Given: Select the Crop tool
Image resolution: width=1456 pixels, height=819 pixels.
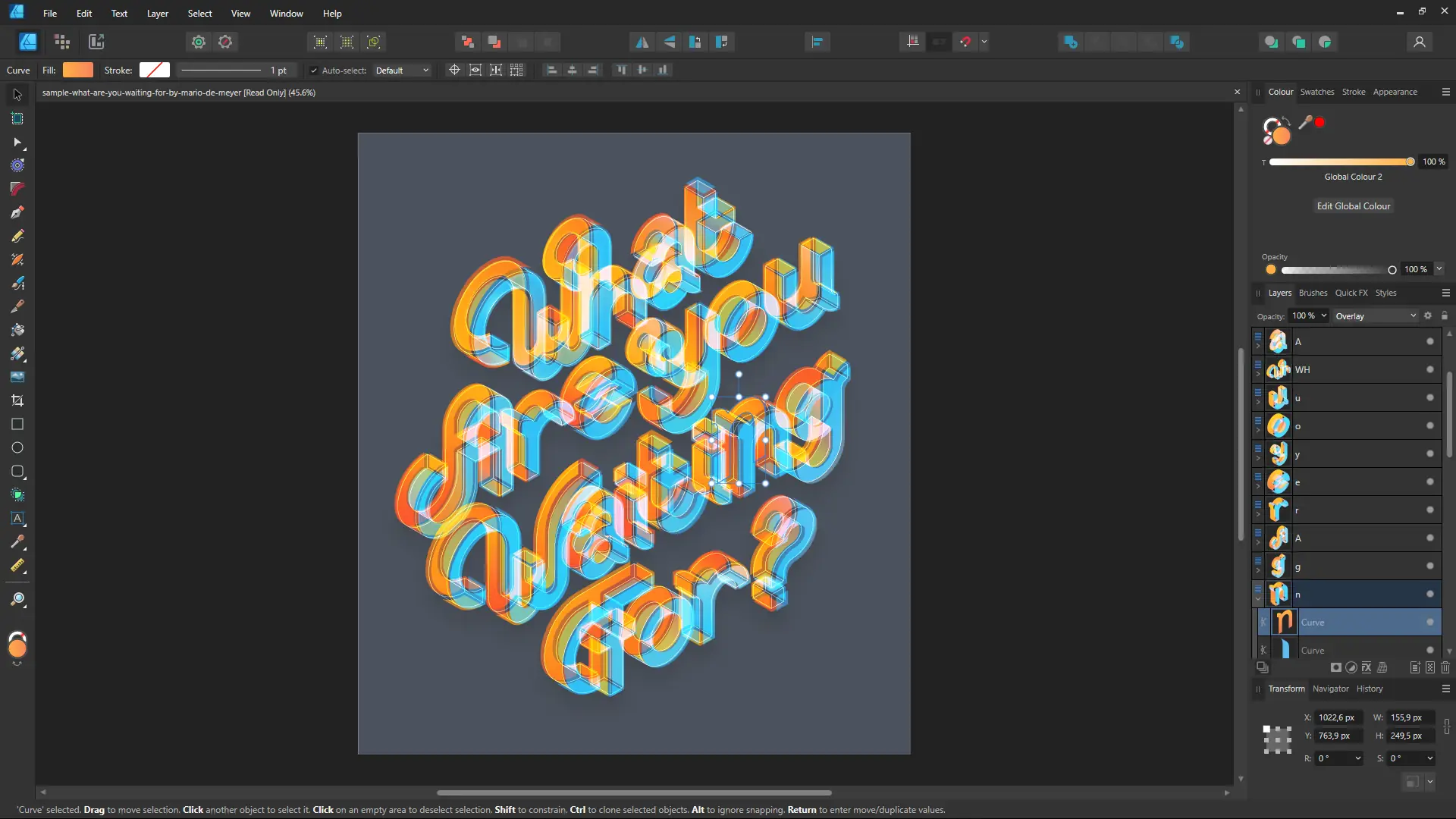Looking at the screenshot, I should click(17, 400).
